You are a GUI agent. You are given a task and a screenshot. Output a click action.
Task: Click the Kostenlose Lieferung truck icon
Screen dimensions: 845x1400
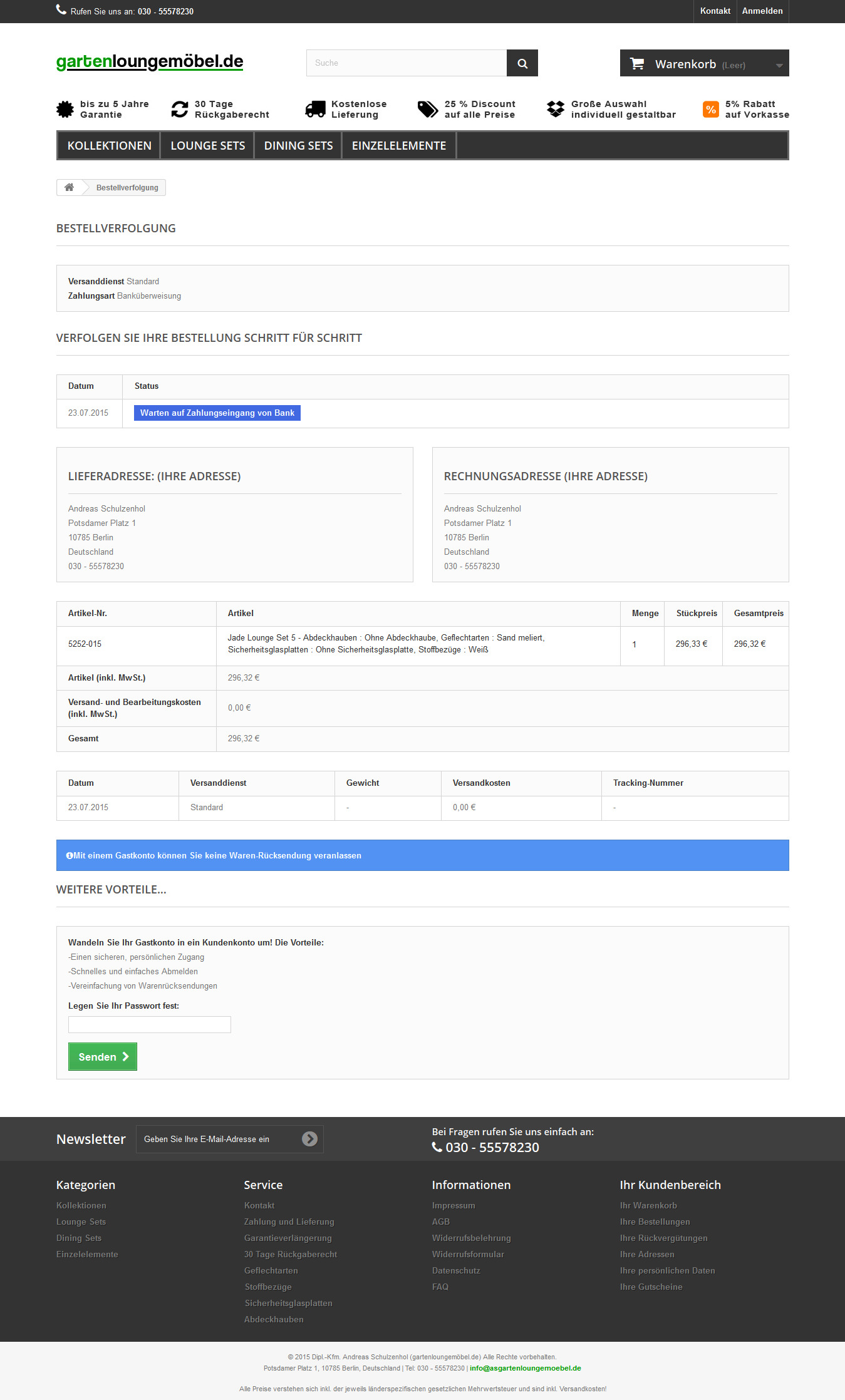(x=315, y=110)
